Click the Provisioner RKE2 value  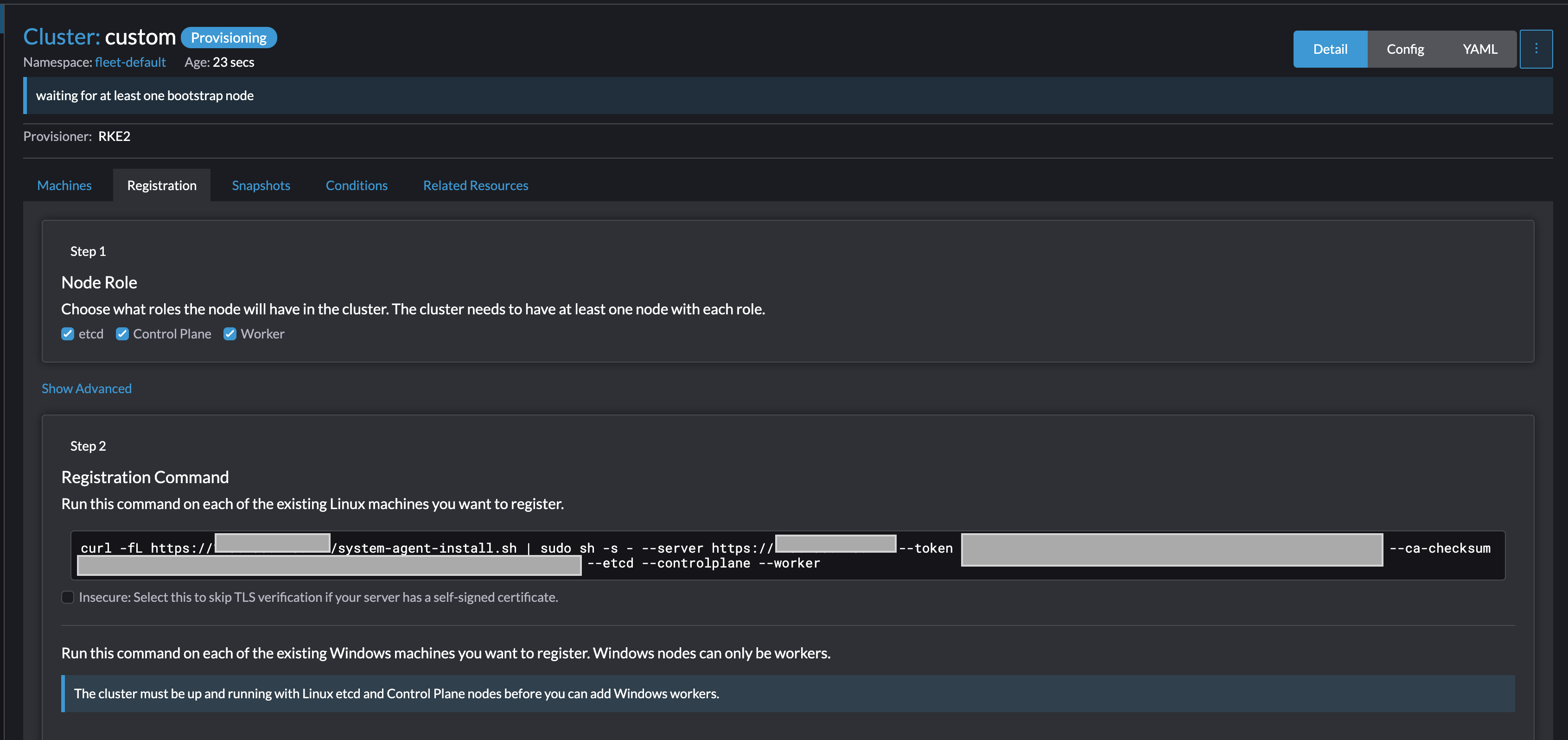[x=115, y=136]
